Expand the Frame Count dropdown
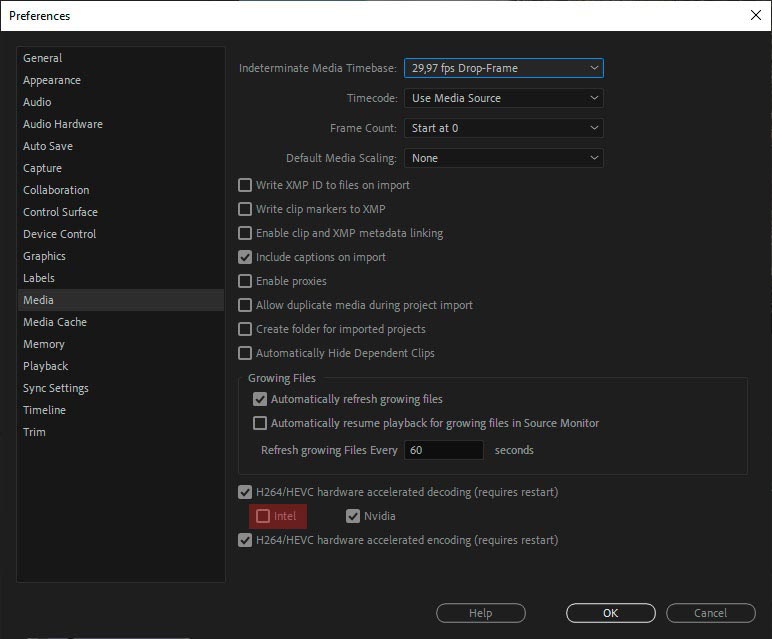Screen dimensions: 772x639 pos(504,128)
